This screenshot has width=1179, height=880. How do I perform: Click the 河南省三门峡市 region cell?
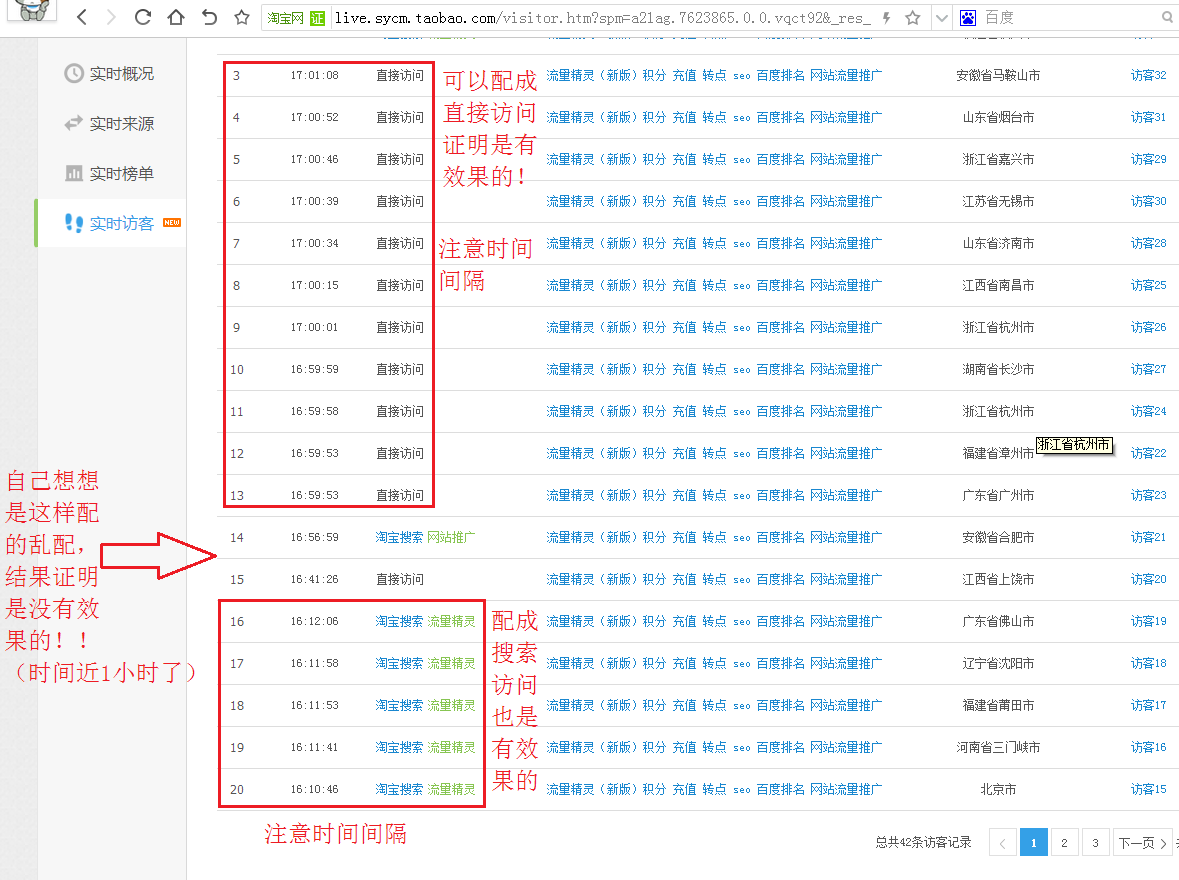998,748
